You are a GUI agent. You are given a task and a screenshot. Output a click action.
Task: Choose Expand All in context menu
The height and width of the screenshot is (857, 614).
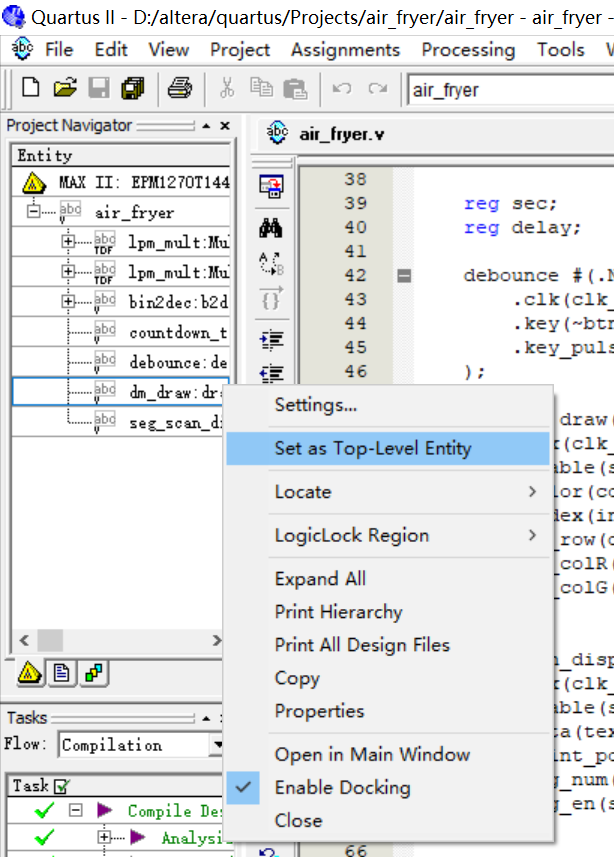388,579
